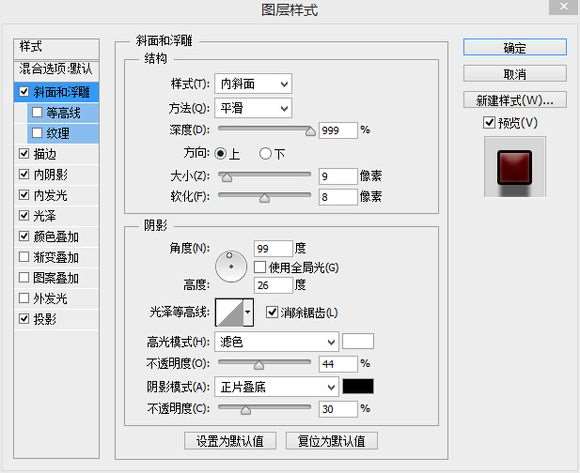
Task: Open 光泽 settings by its label
Action: pos(45,216)
